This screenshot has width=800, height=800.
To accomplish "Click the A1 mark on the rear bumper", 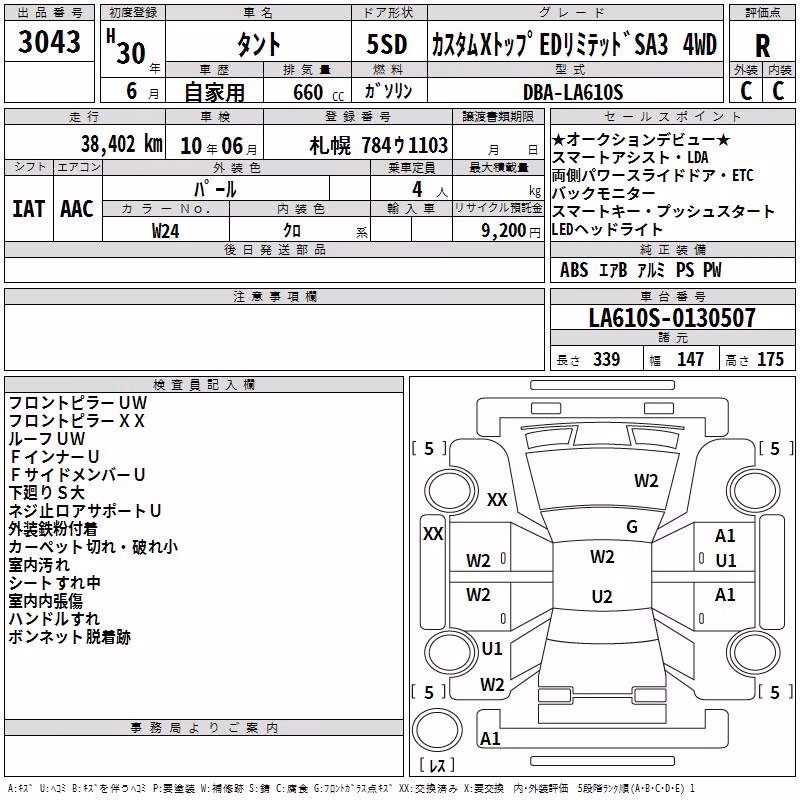I will 490,738.
